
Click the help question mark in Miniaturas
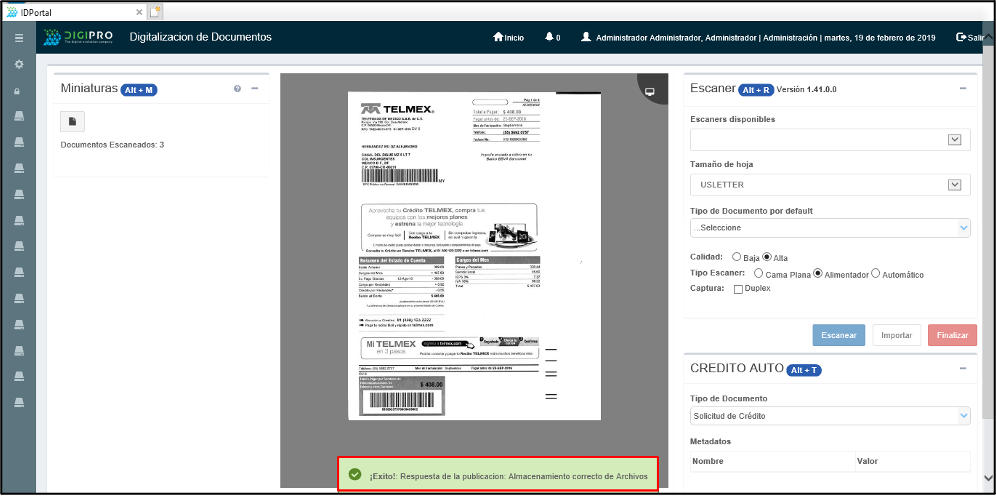click(x=237, y=89)
